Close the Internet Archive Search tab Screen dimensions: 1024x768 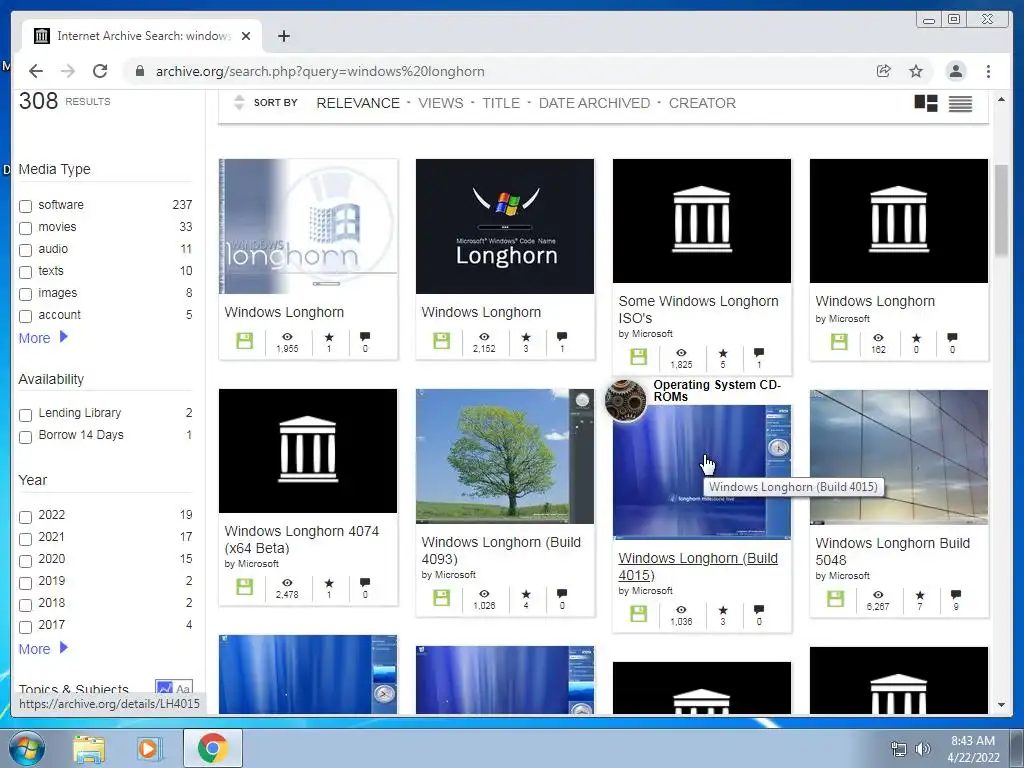246,36
